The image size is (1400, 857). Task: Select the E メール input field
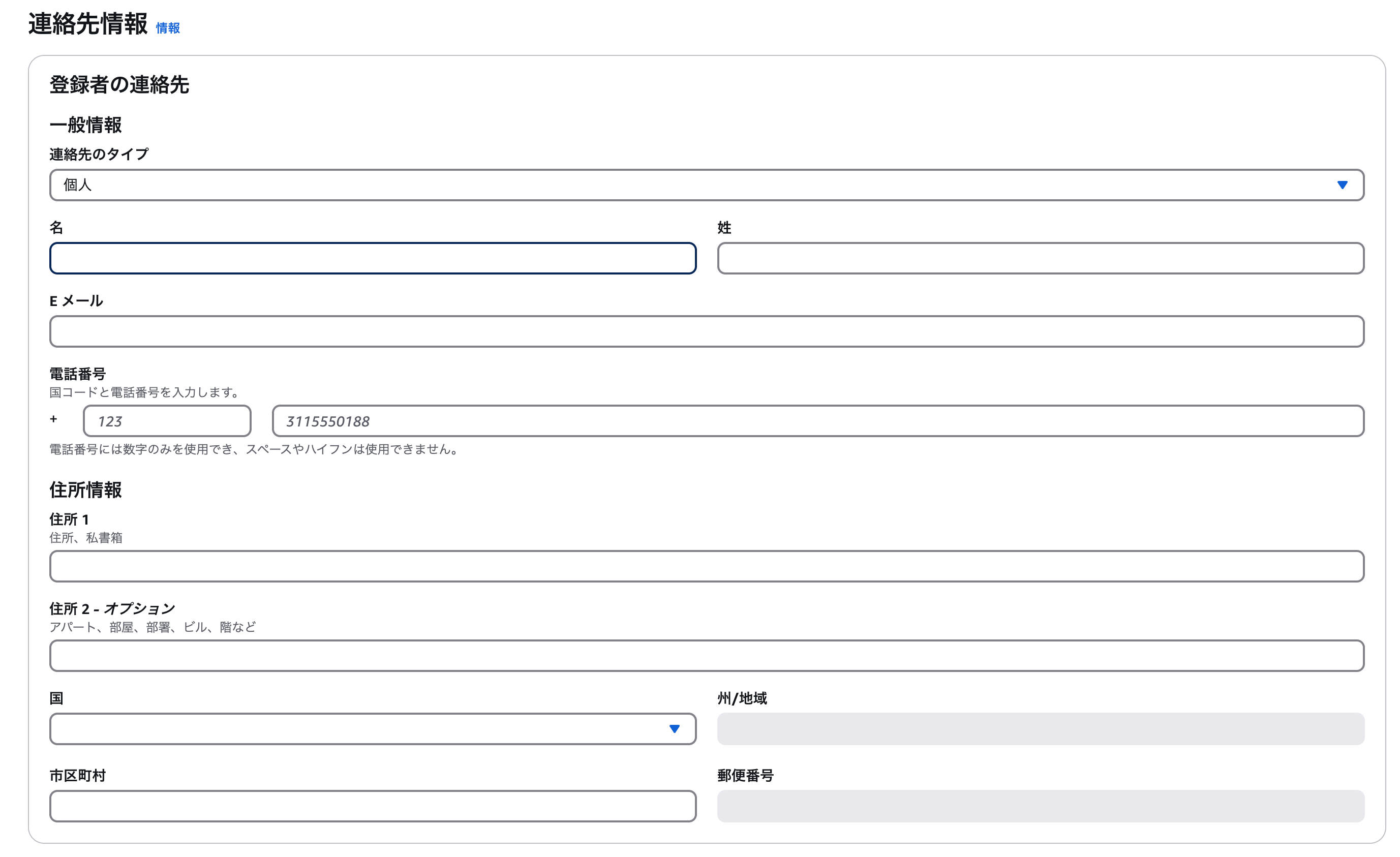click(706, 331)
